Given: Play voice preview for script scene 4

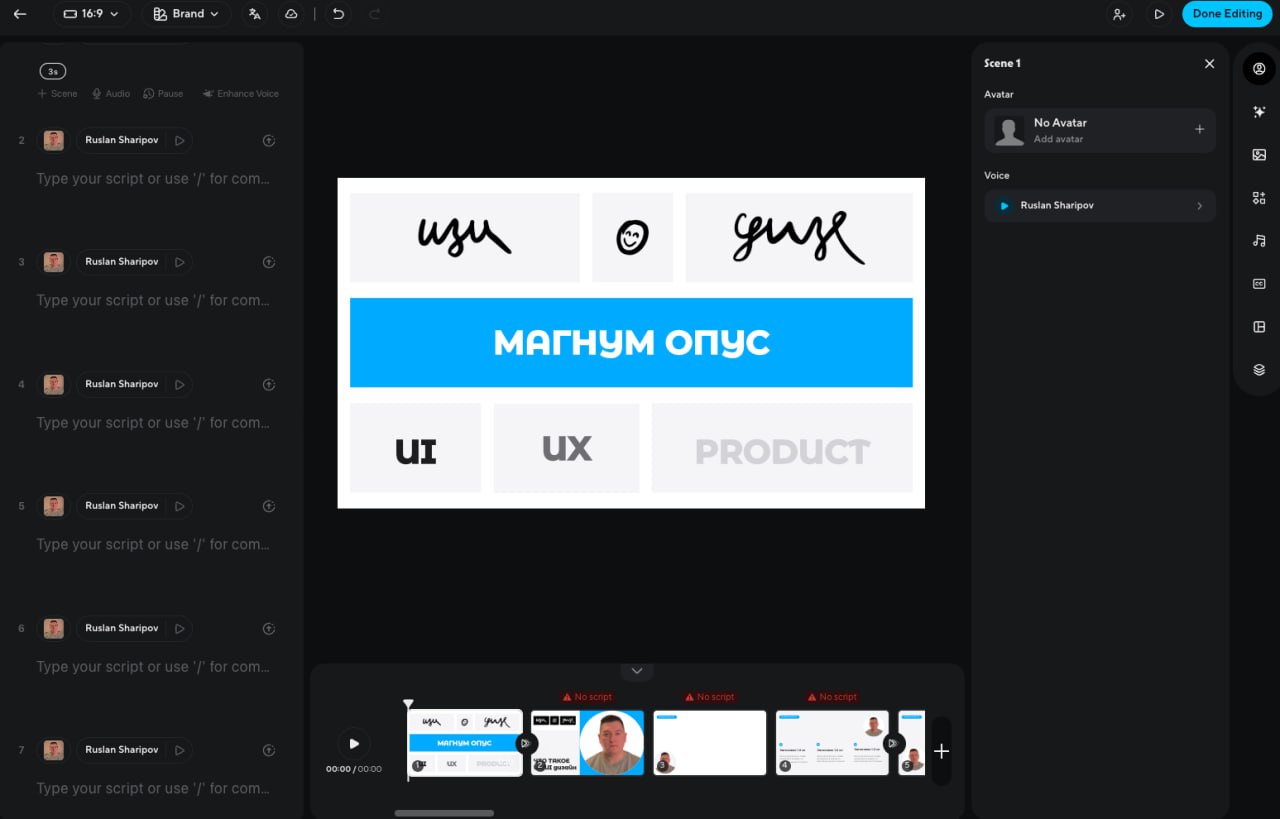Looking at the screenshot, I should coord(180,384).
